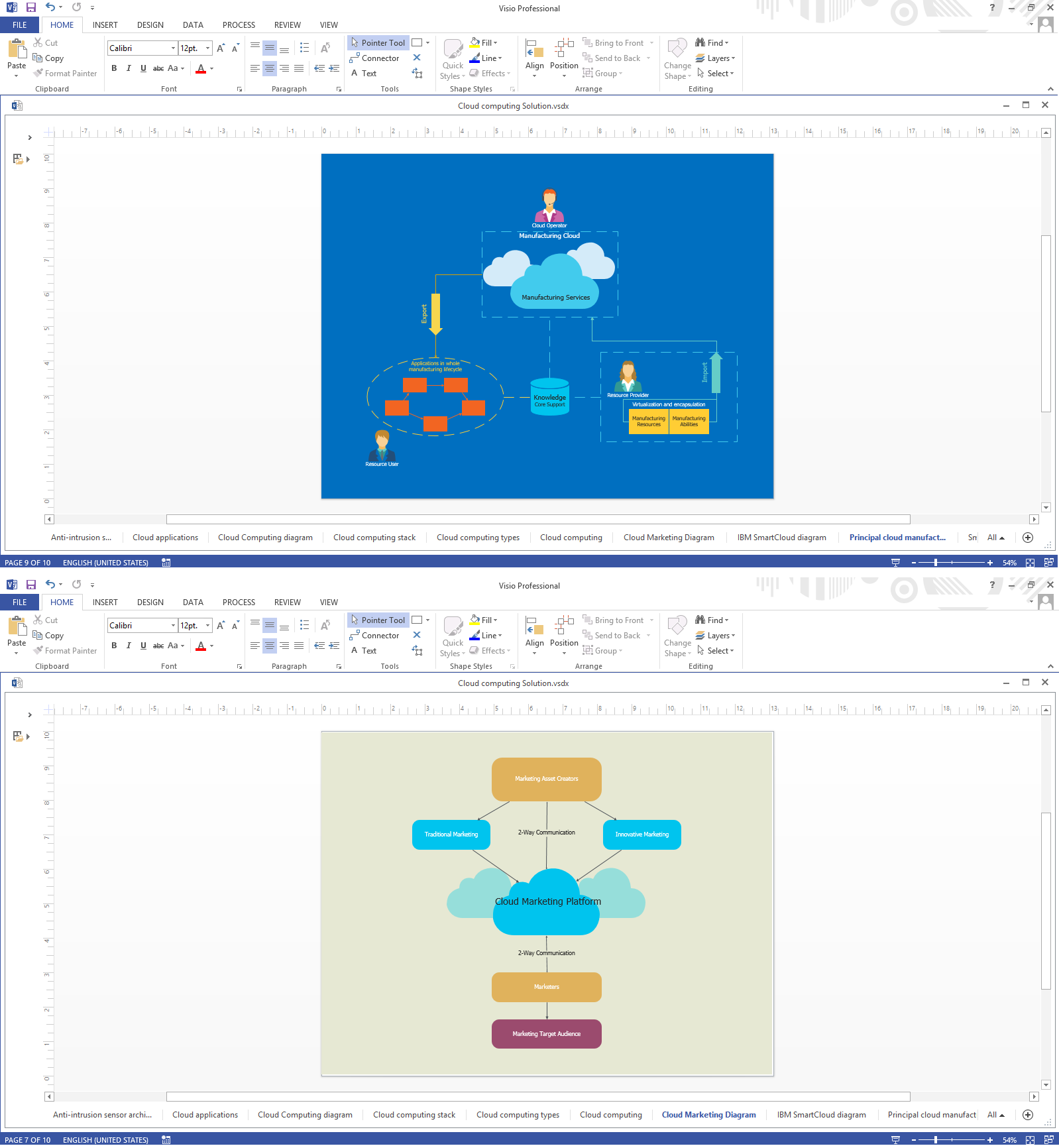Toggle Bold in bottom window
Viewport: 1059px width, 1148px height.
[x=114, y=646]
